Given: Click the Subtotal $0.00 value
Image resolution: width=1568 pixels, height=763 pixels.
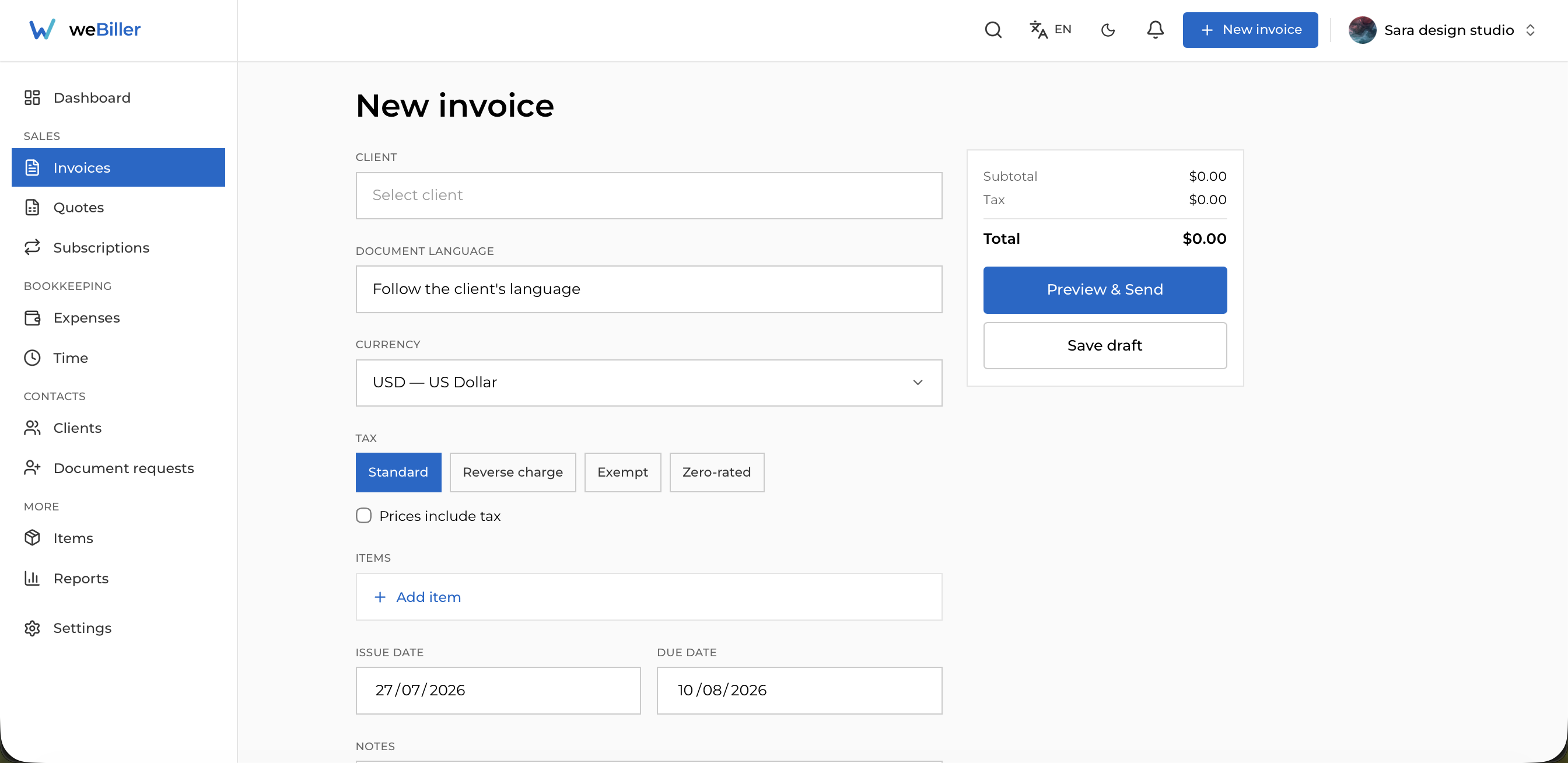Looking at the screenshot, I should click(x=1207, y=176).
